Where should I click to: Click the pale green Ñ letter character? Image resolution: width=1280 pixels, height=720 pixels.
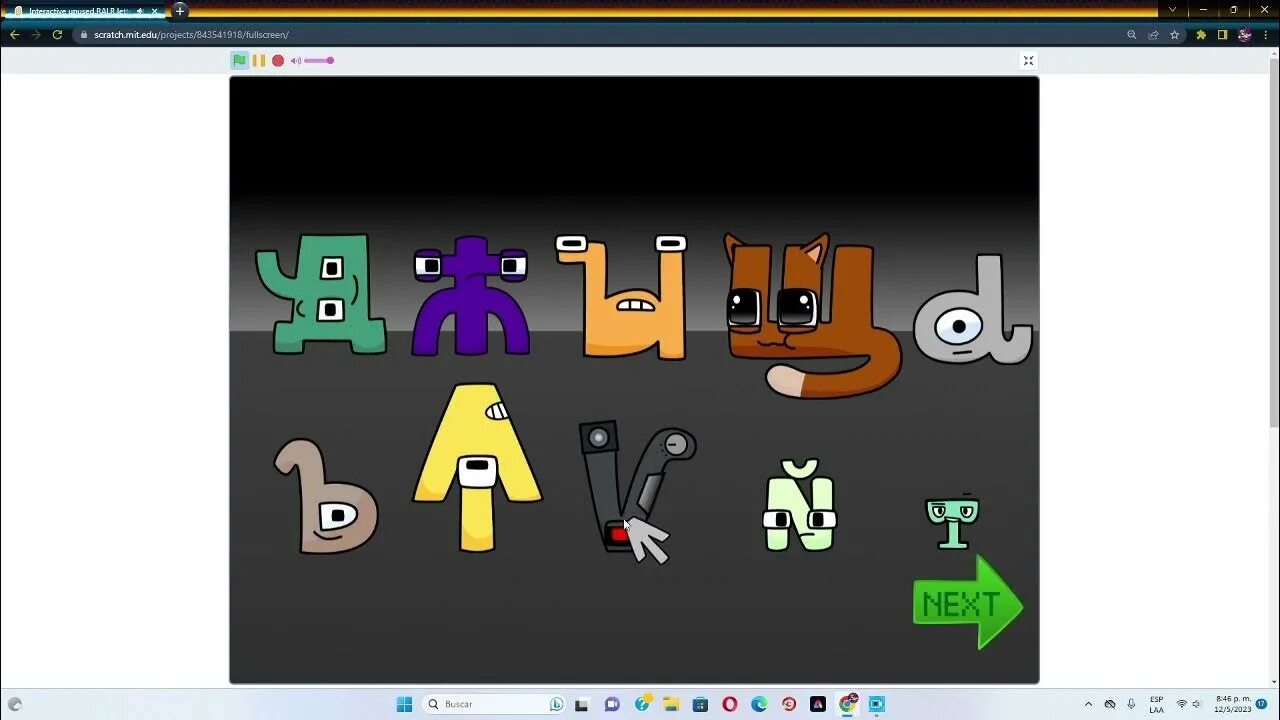(800, 505)
